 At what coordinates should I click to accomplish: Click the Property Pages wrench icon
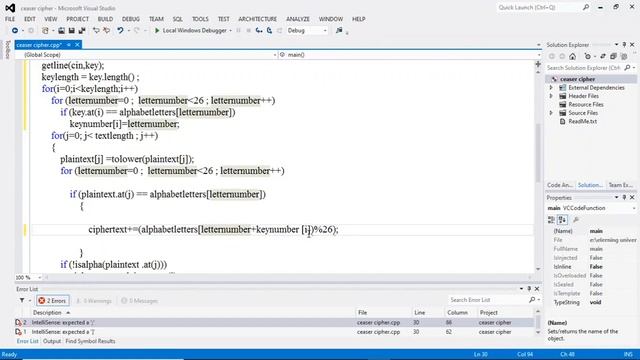(x=576, y=220)
